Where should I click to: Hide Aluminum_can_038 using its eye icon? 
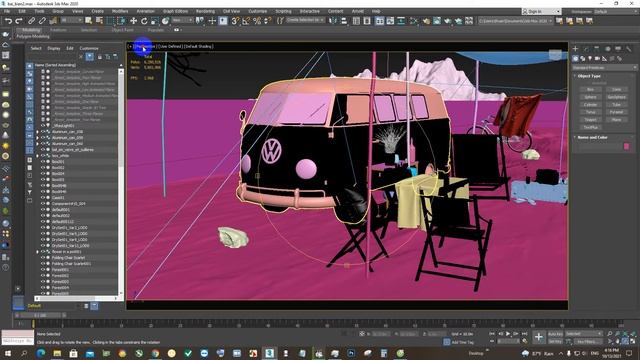coord(43,132)
